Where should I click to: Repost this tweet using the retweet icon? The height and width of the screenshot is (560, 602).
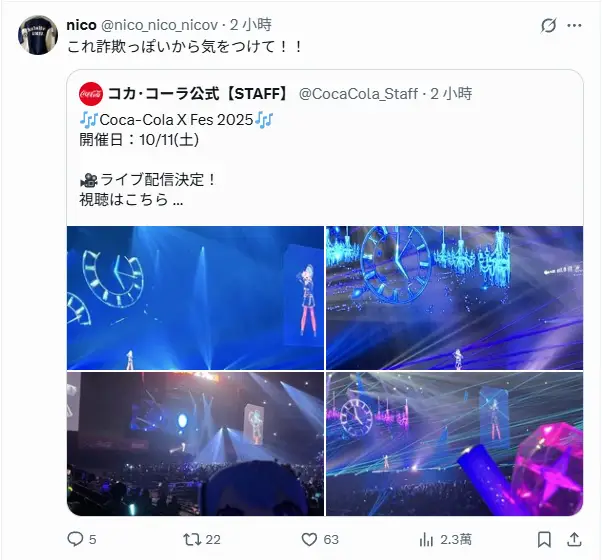(x=192, y=539)
